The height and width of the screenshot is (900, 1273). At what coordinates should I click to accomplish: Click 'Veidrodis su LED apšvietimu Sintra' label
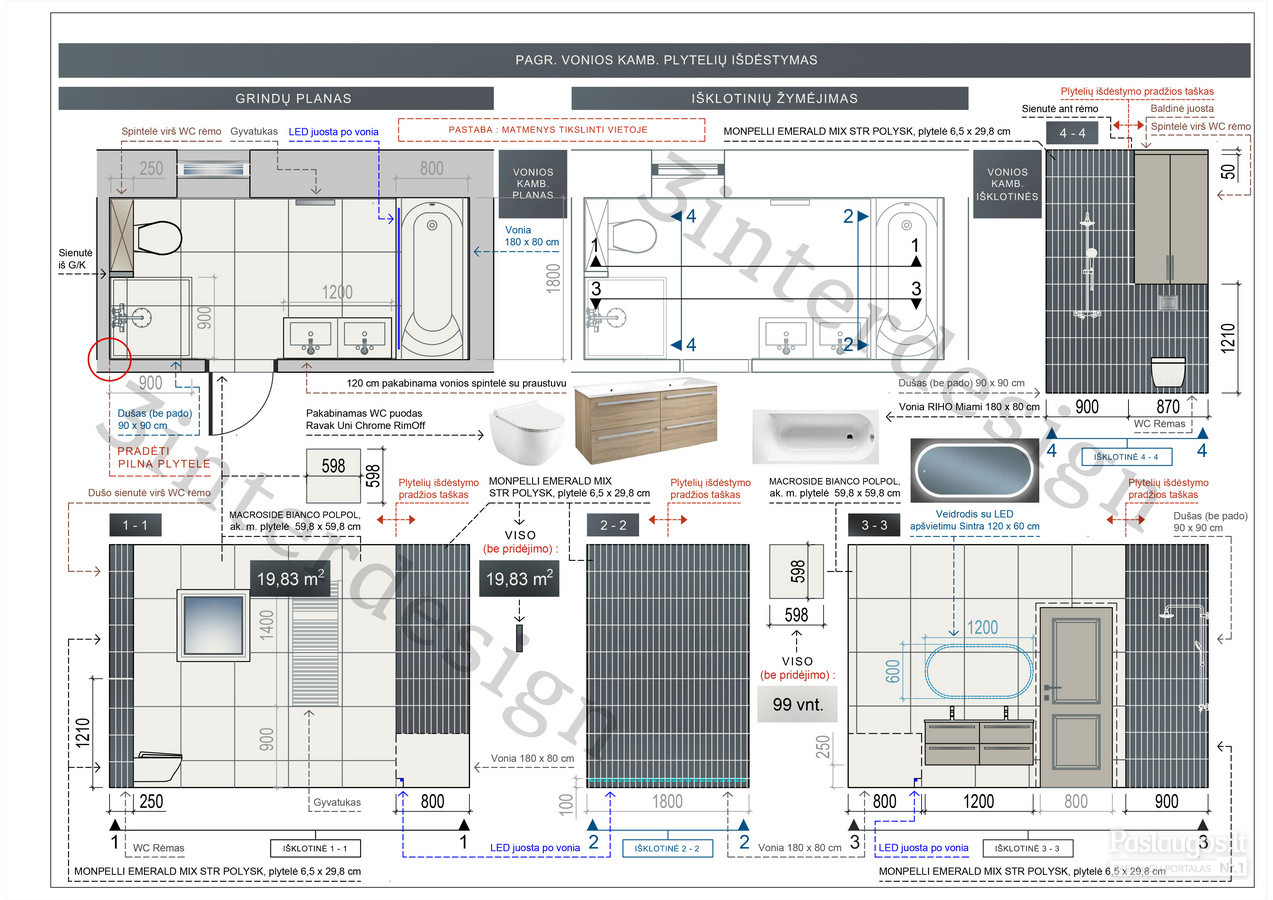click(975, 520)
